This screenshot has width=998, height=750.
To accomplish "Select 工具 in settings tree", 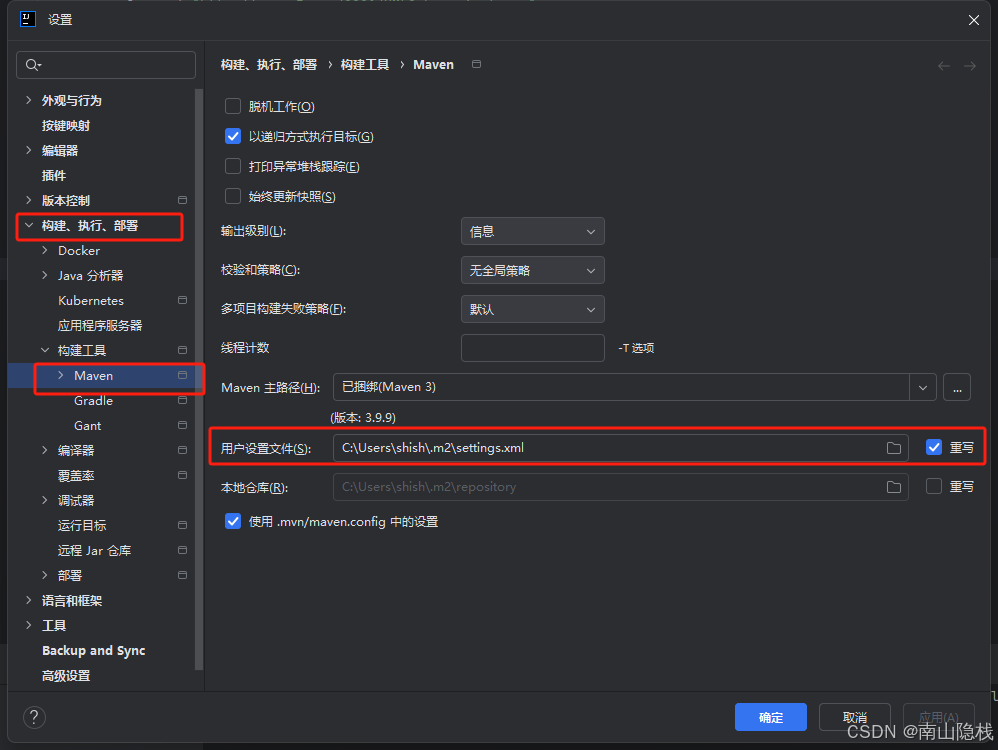I will [x=53, y=626].
